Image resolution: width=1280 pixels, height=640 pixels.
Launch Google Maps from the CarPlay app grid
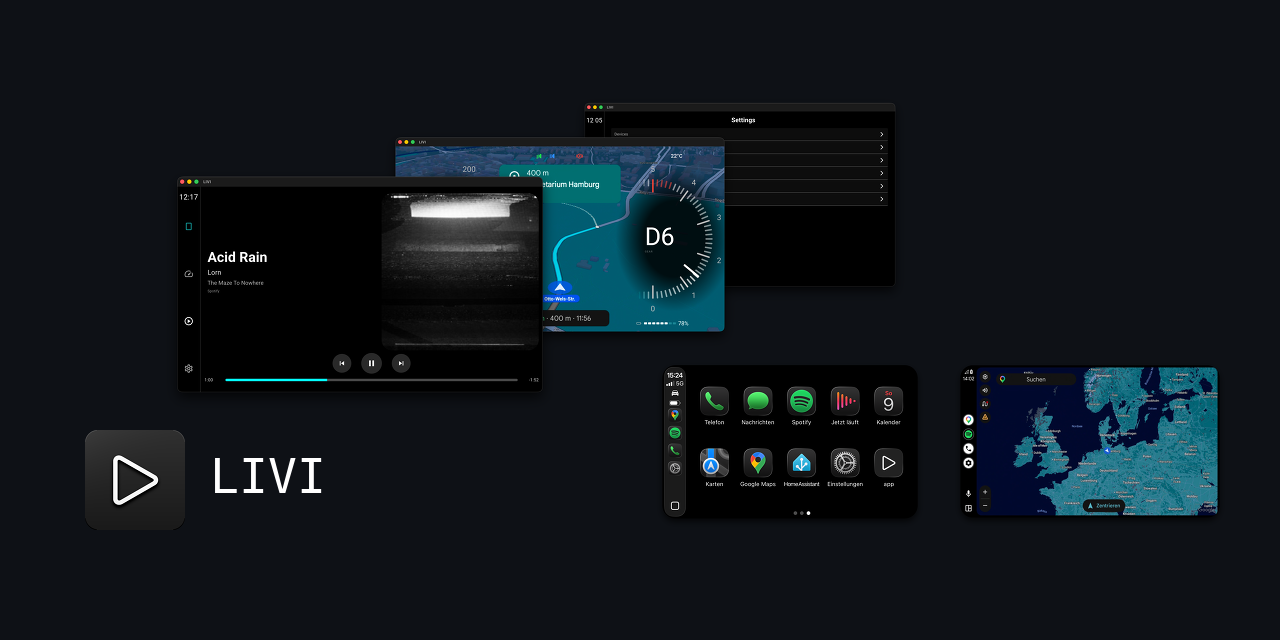[758, 463]
